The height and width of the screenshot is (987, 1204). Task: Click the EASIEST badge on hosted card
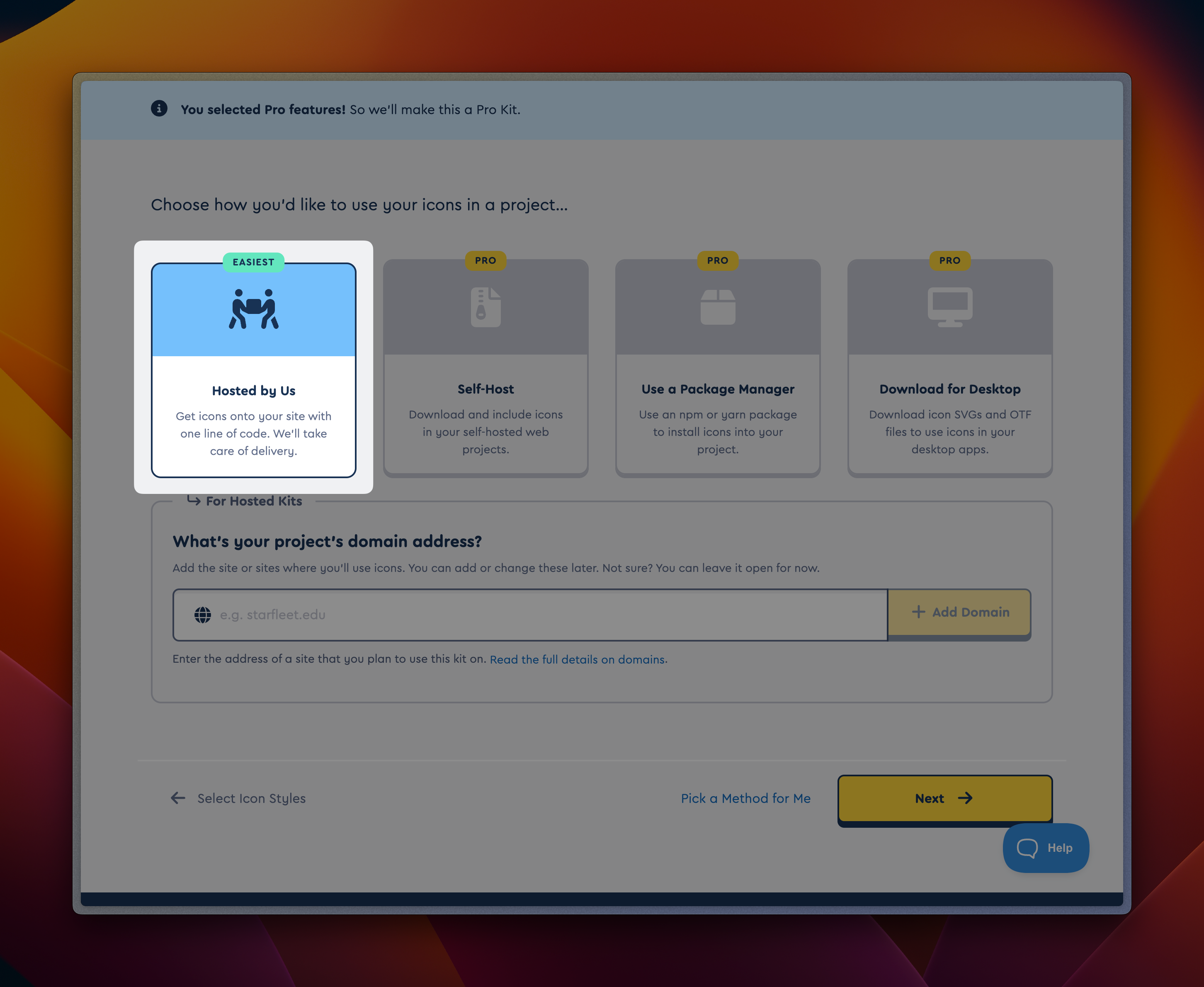click(254, 262)
